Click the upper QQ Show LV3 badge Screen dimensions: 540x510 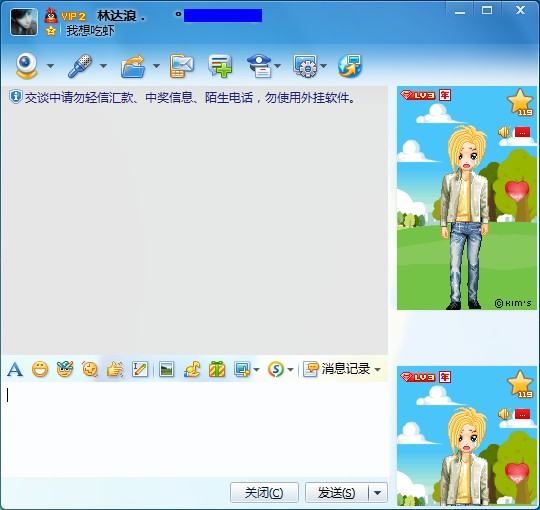418,95
